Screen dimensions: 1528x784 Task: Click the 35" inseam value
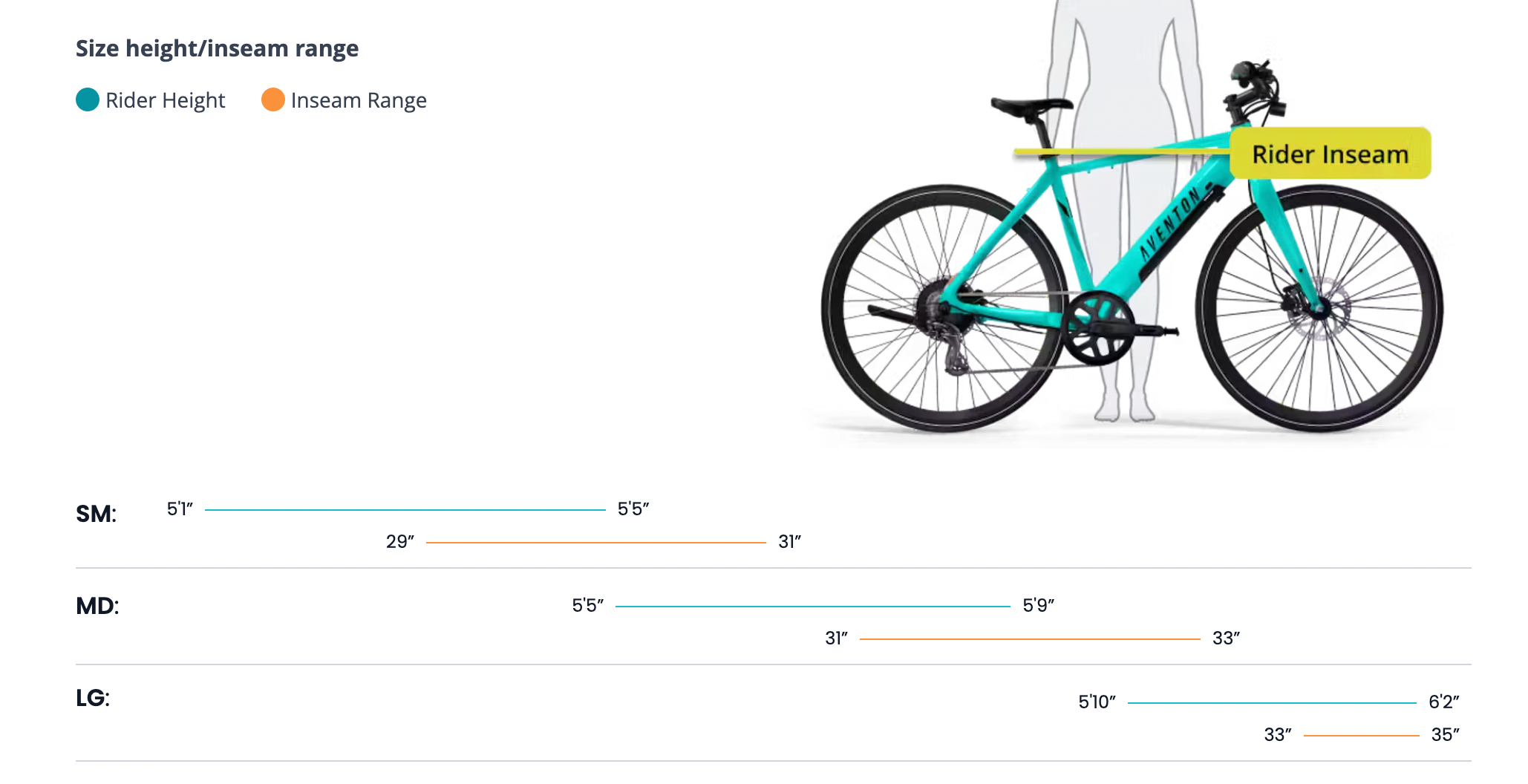click(1445, 734)
